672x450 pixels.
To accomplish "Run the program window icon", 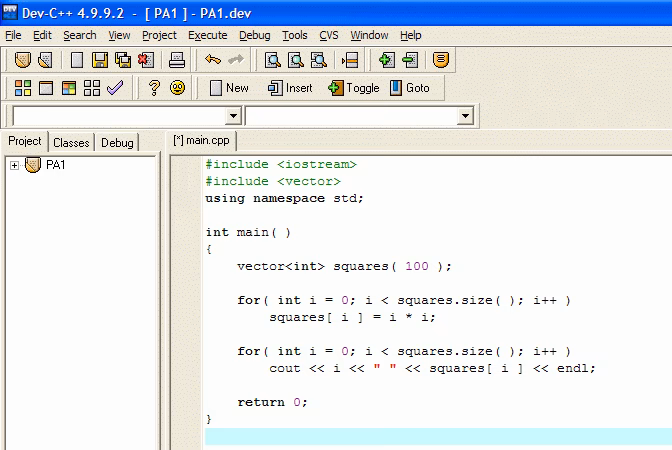I will coord(46,88).
